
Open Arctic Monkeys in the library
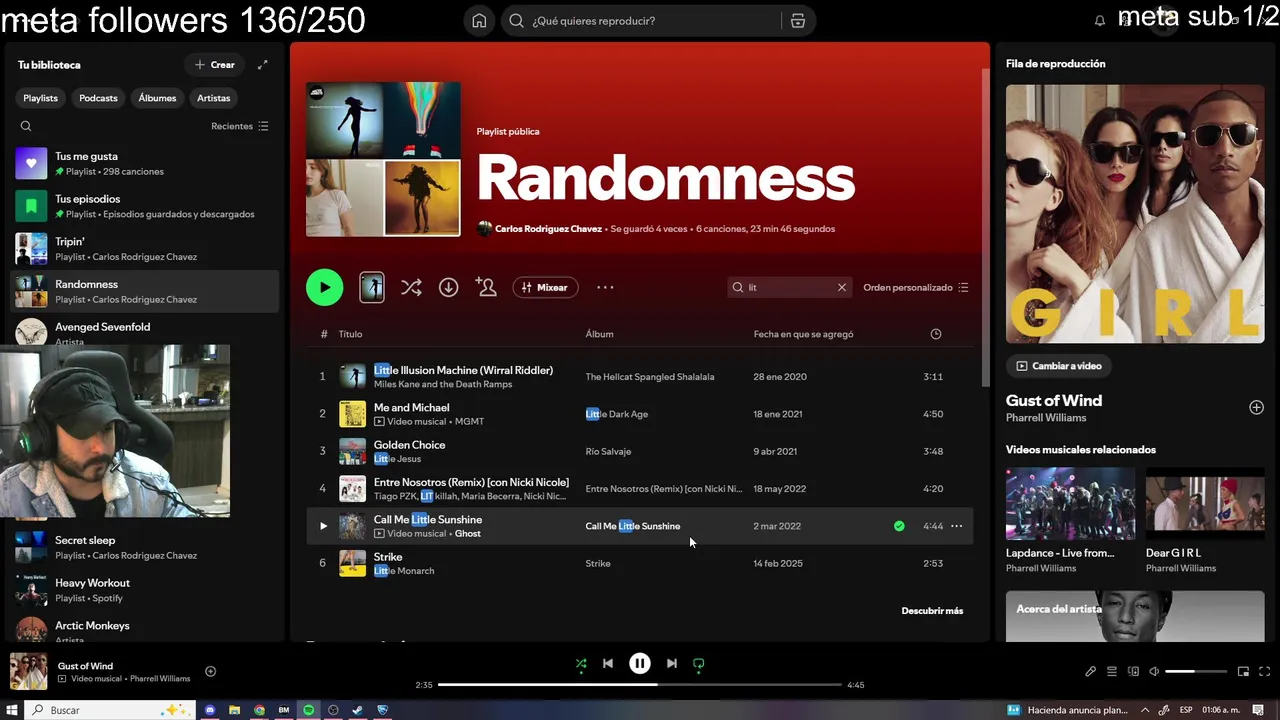(145, 631)
